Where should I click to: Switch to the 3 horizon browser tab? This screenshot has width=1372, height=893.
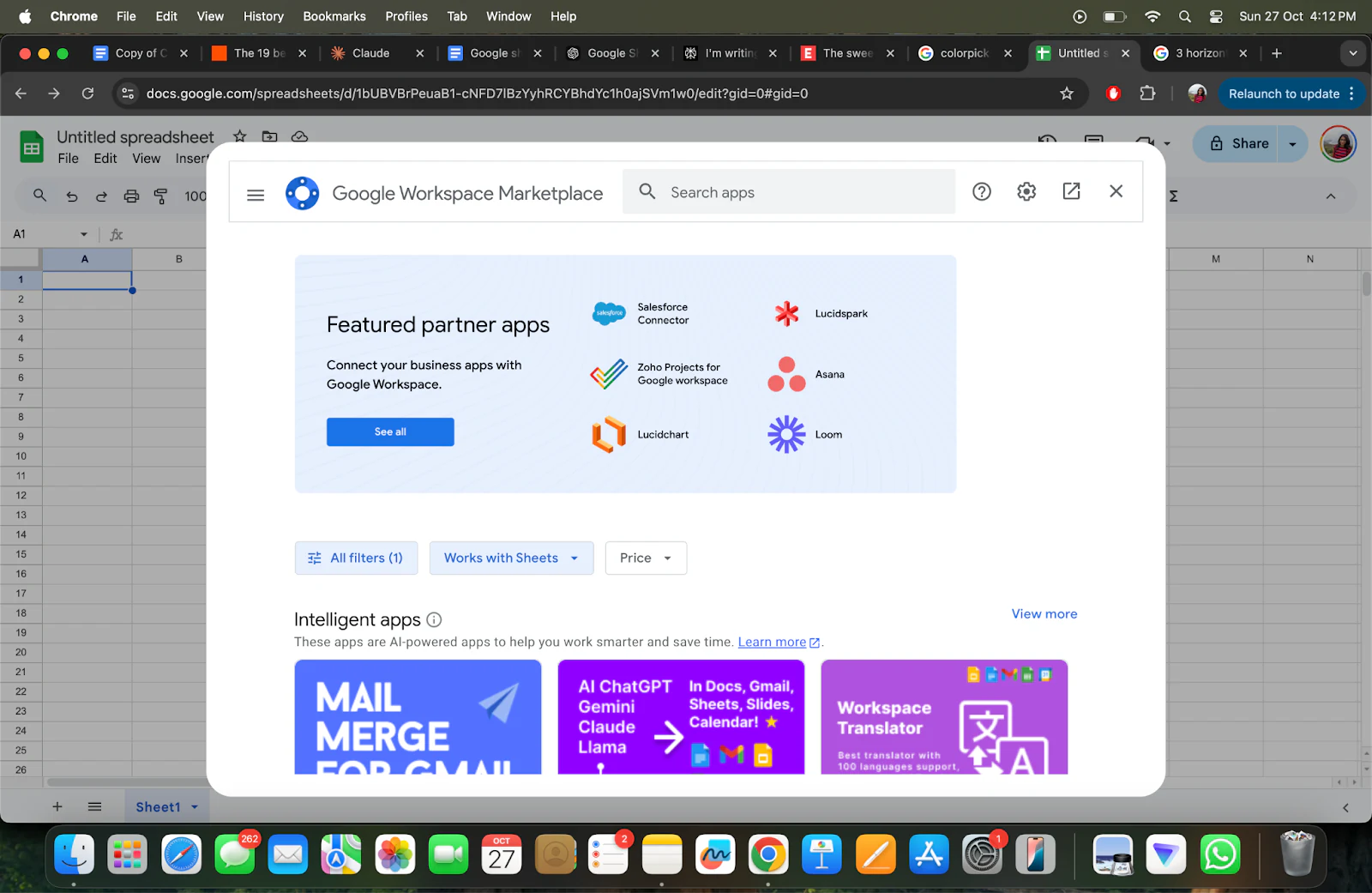(1200, 53)
